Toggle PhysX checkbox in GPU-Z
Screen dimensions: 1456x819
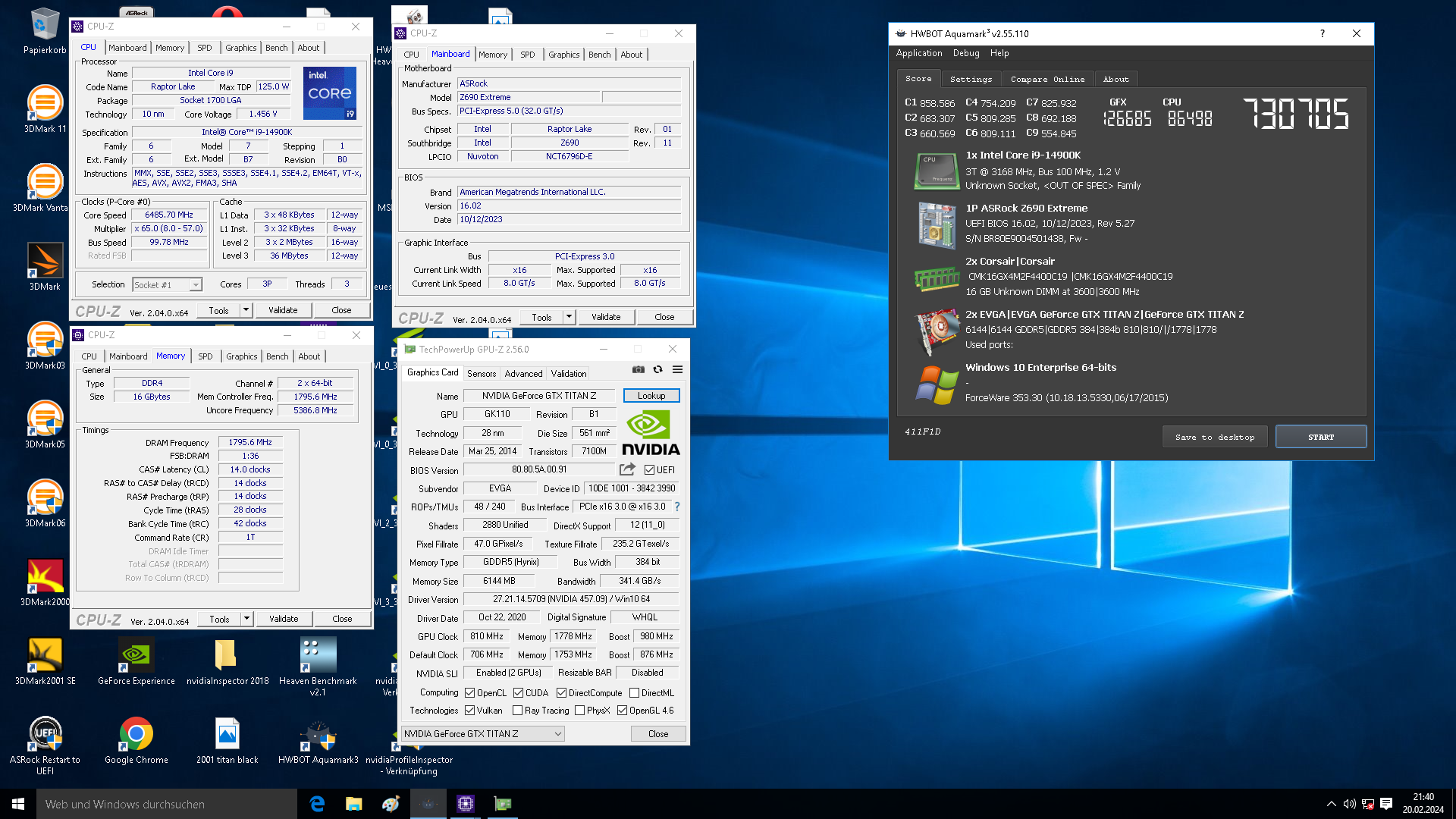(579, 711)
